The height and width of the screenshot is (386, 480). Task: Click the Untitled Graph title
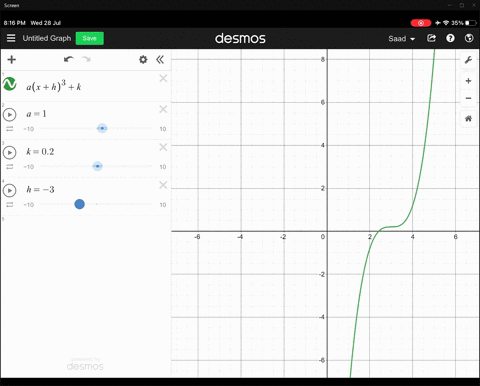click(x=47, y=38)
